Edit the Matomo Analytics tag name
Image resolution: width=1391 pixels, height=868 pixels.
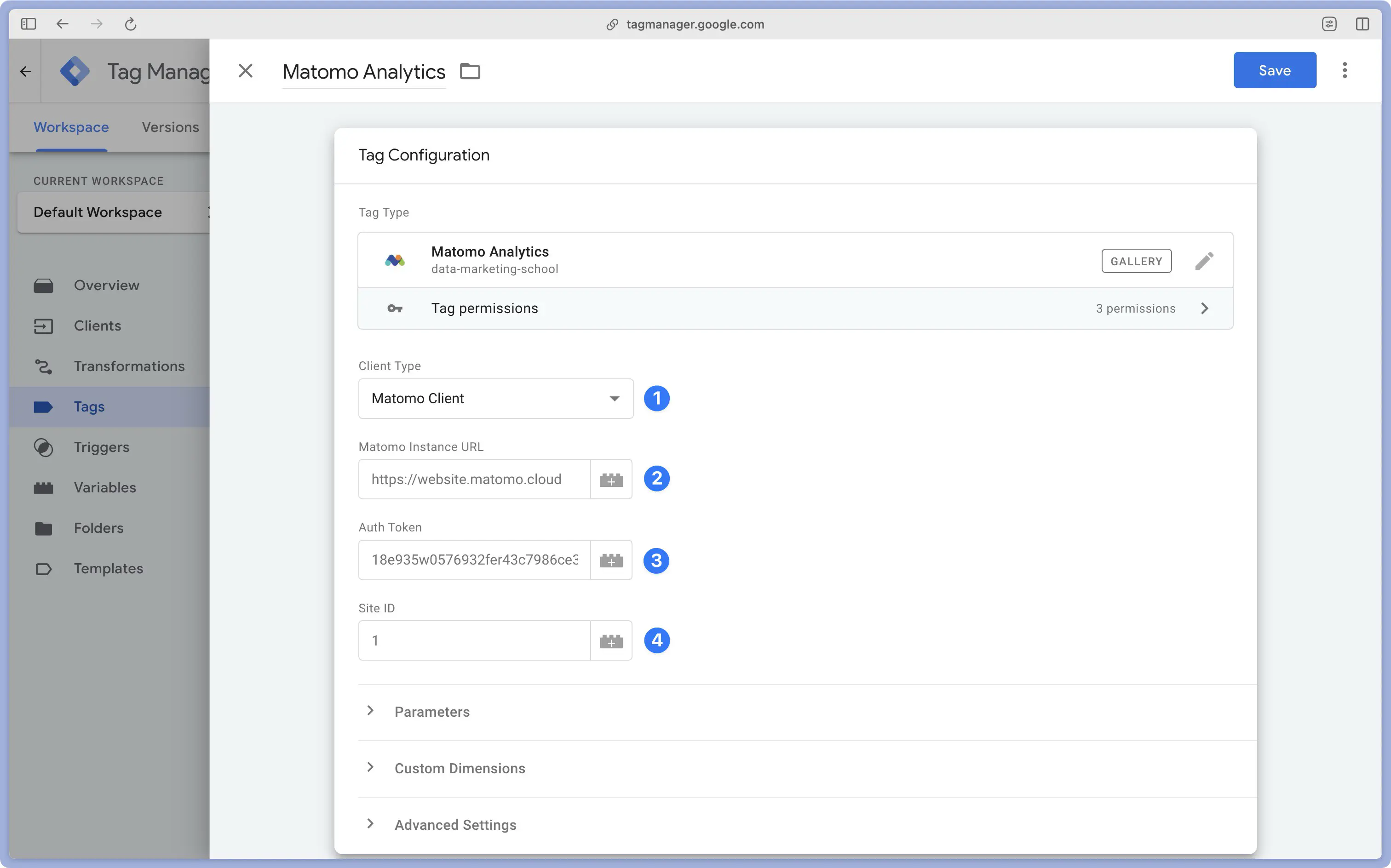click(x=363, y=72)
